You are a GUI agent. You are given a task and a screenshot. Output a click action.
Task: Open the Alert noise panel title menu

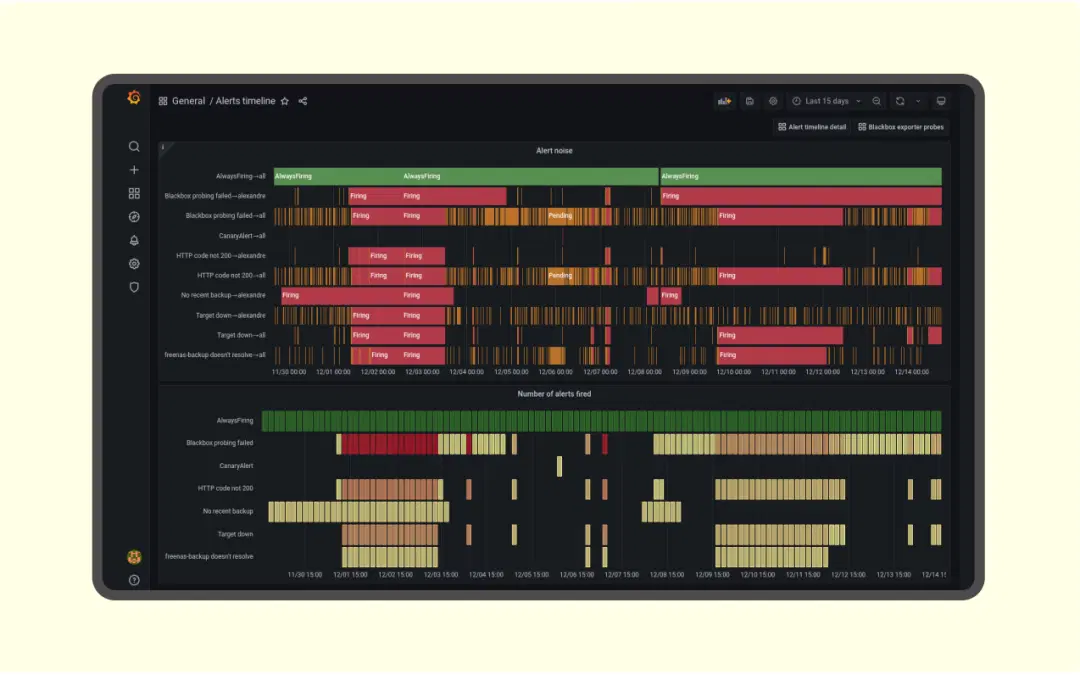pos(554,151)
